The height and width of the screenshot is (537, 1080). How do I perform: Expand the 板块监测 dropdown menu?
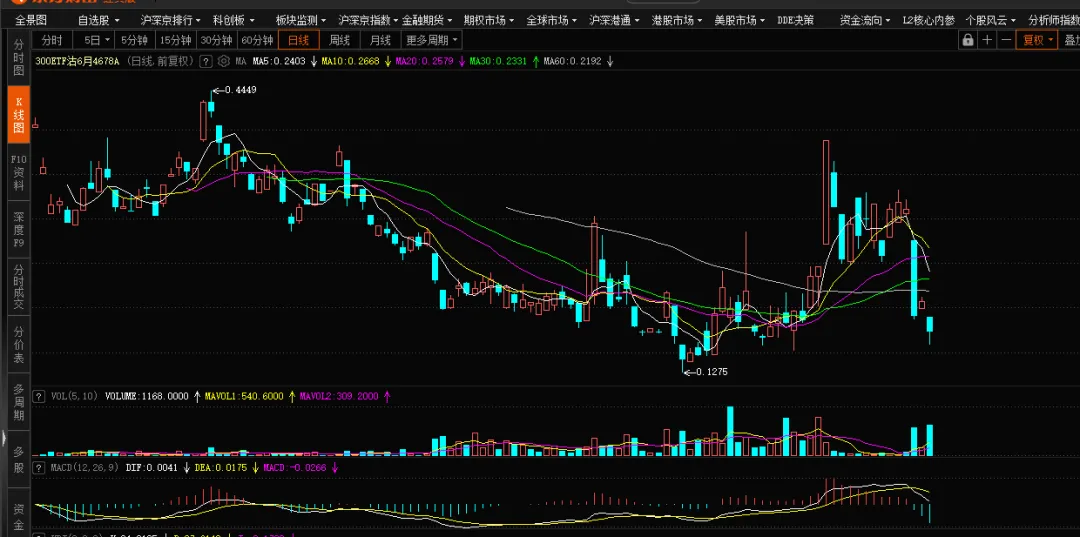(x=301, y=21)
